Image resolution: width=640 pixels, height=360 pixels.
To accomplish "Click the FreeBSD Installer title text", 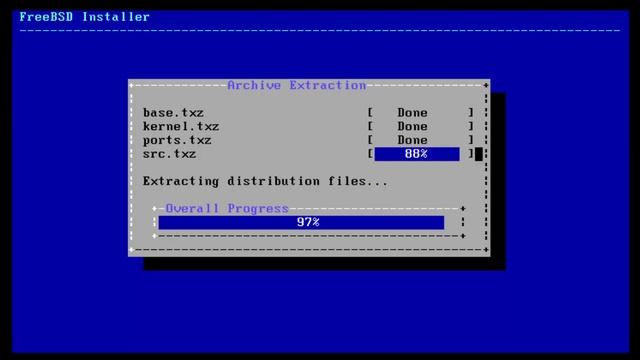I will [x=84, y=17].
